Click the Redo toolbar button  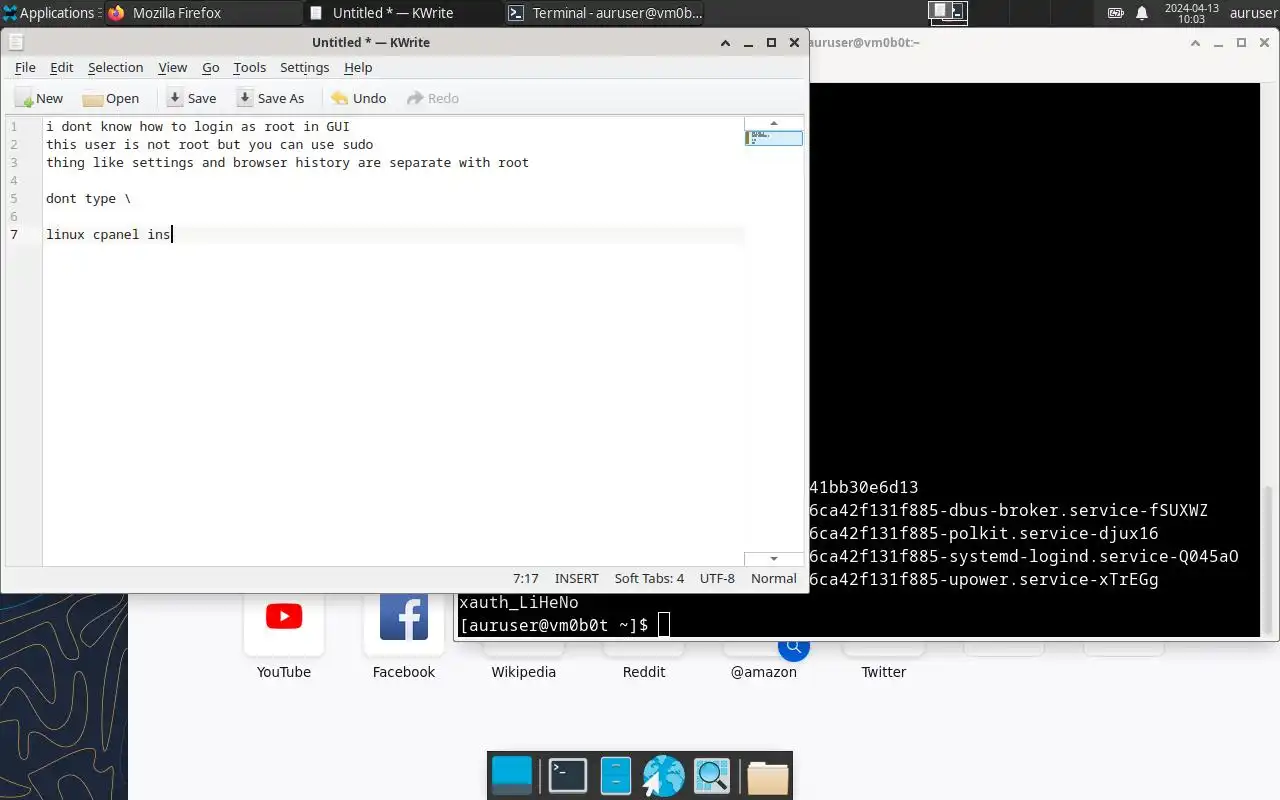(433, 98)
